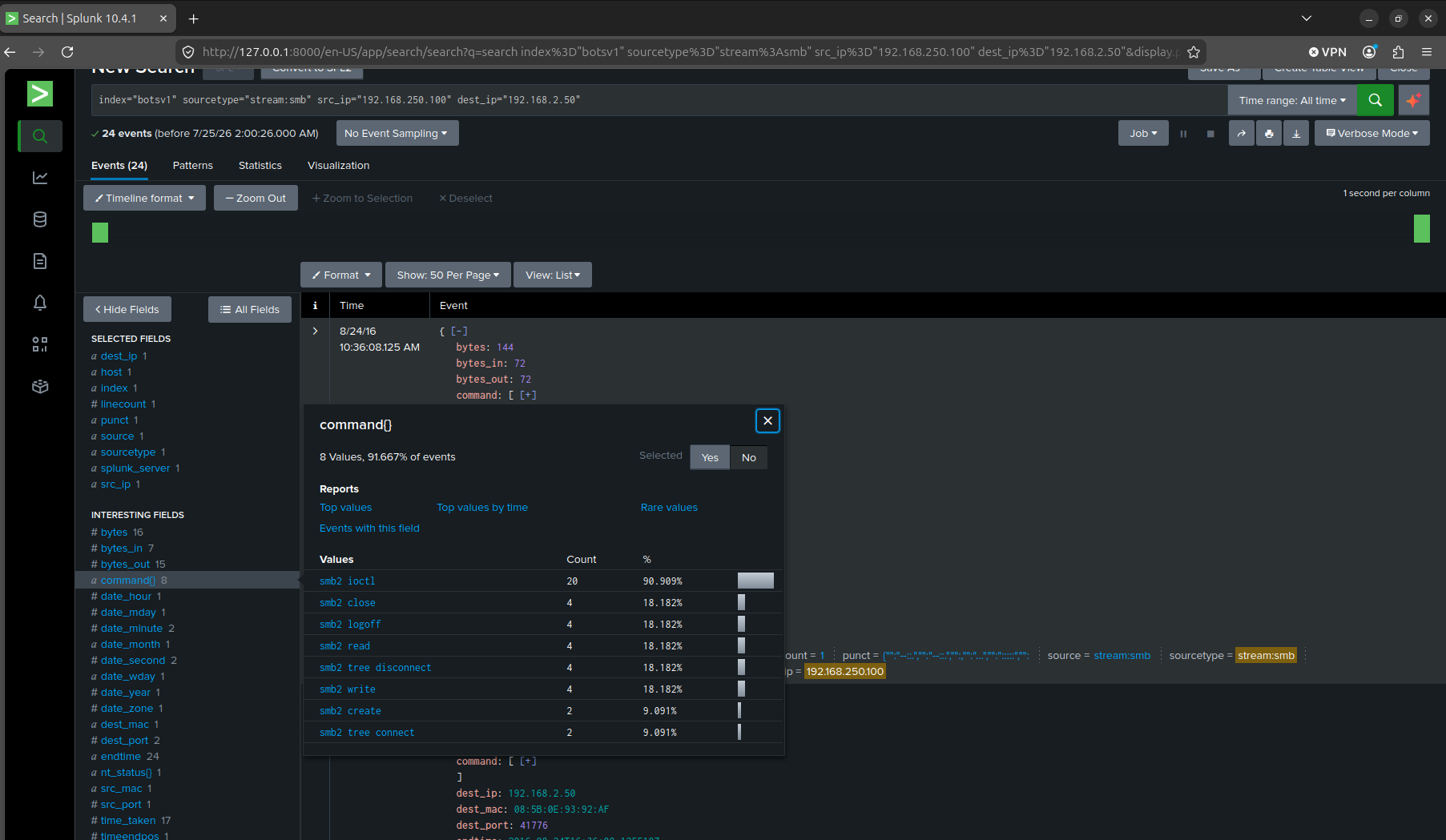
Task: Open the datasets database sidebar icon
Action: coord(40,219)
